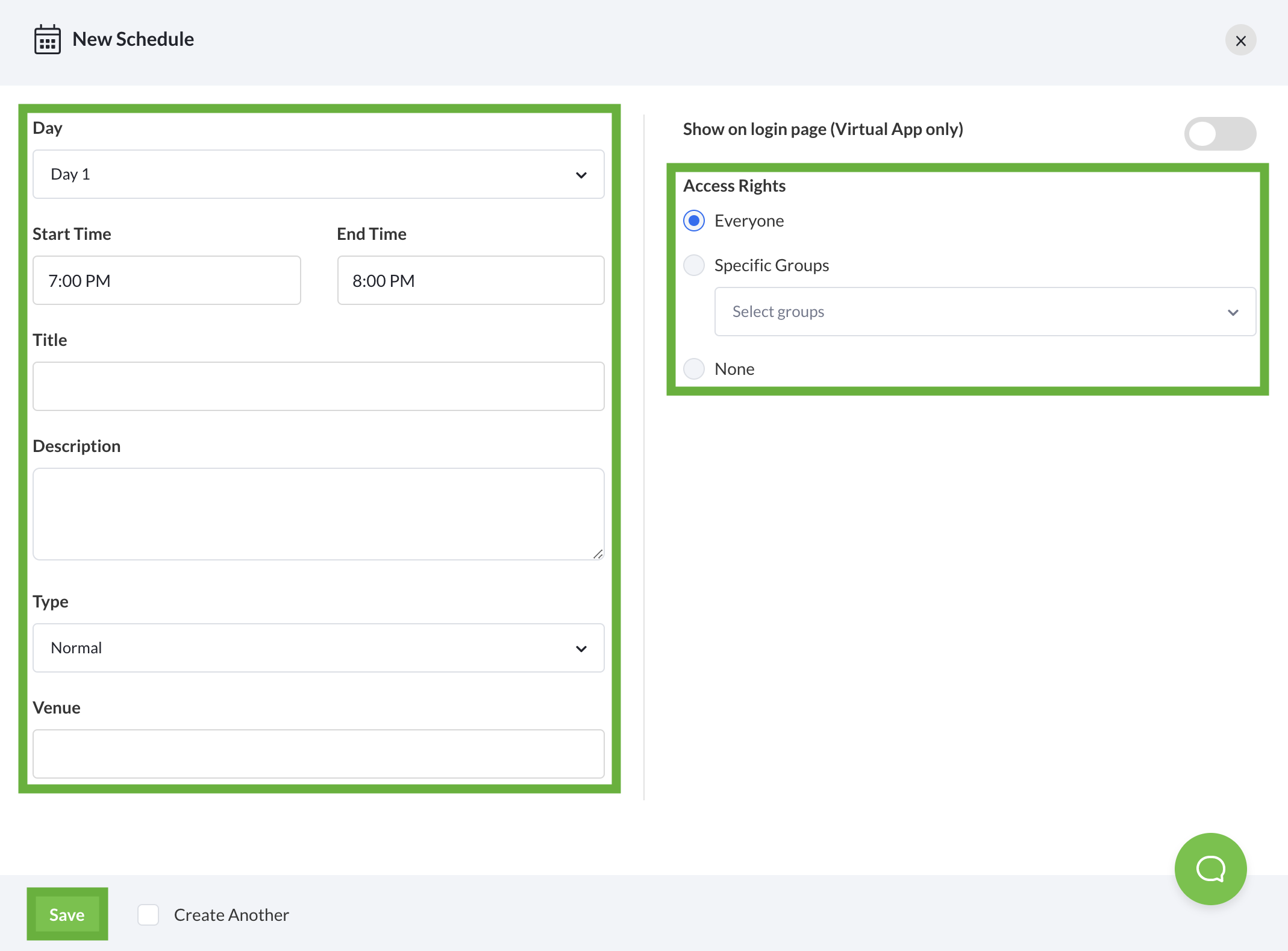
Task: Open the green chat support bubble
Action: (x=1210, y=868)
